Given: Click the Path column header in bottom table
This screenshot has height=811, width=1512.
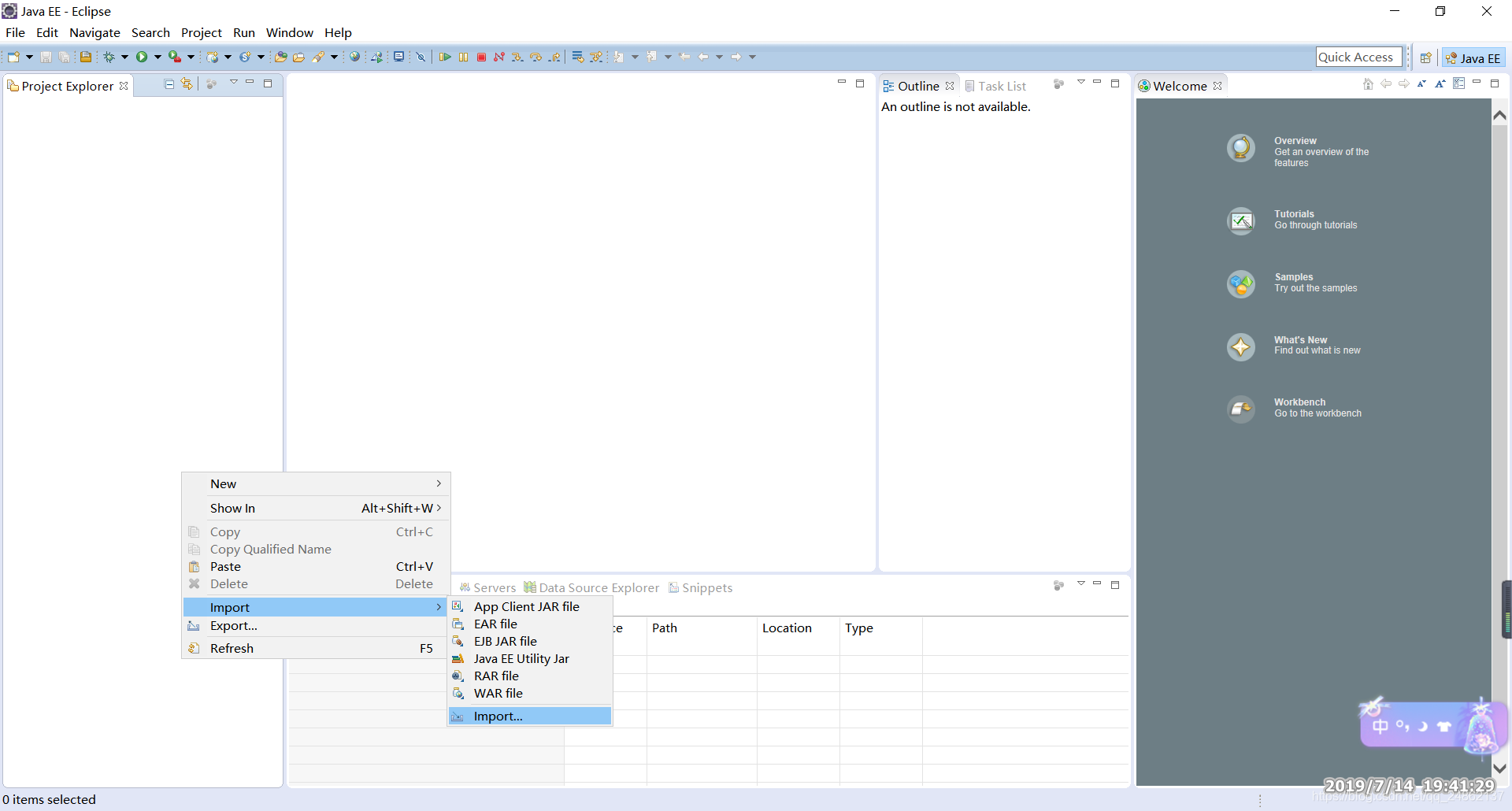Looking at the screenshot, I should pos(702,628).
